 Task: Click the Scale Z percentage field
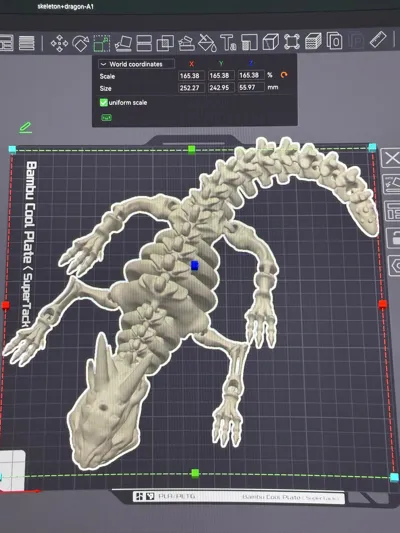[x=251, y=75]
